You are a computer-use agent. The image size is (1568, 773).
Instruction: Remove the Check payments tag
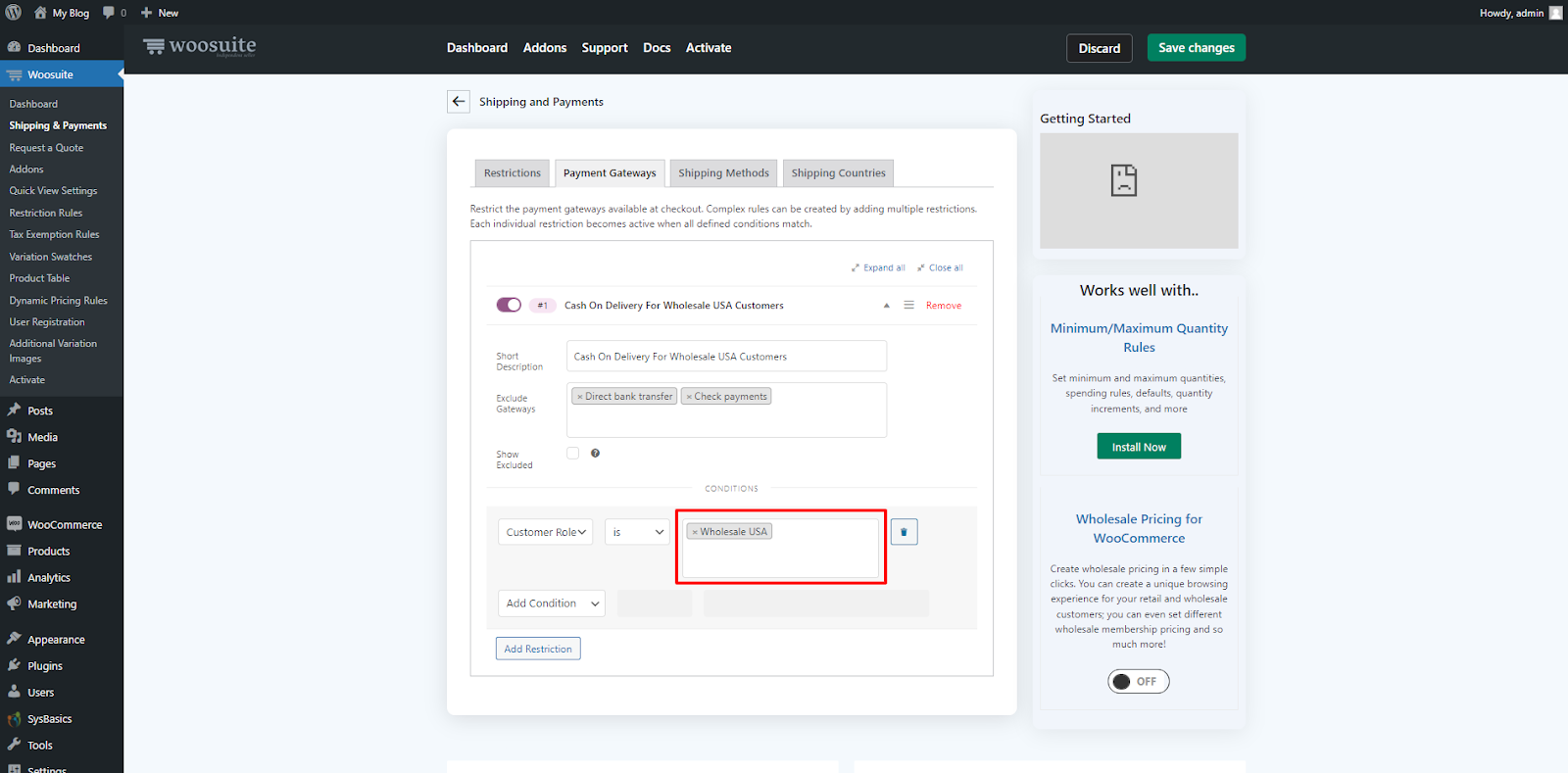point(689,397)
